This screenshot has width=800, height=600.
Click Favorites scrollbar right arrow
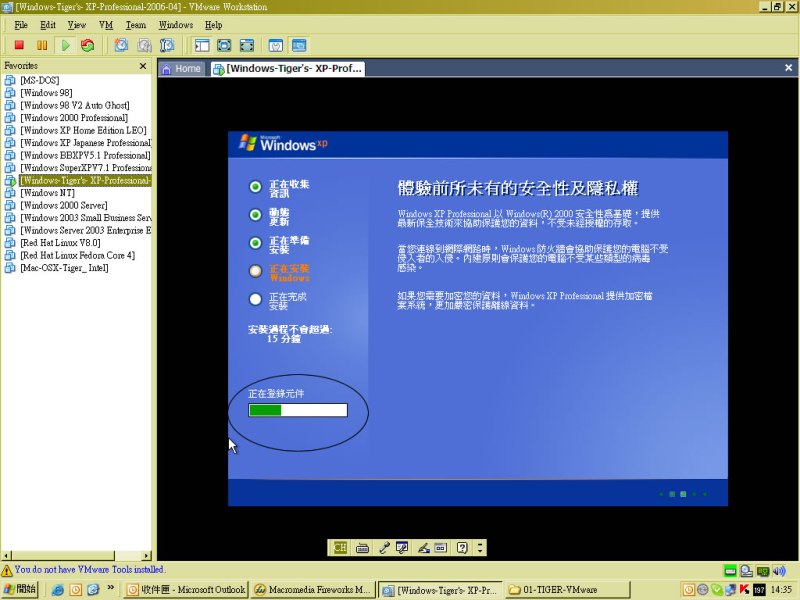point(147,556)
